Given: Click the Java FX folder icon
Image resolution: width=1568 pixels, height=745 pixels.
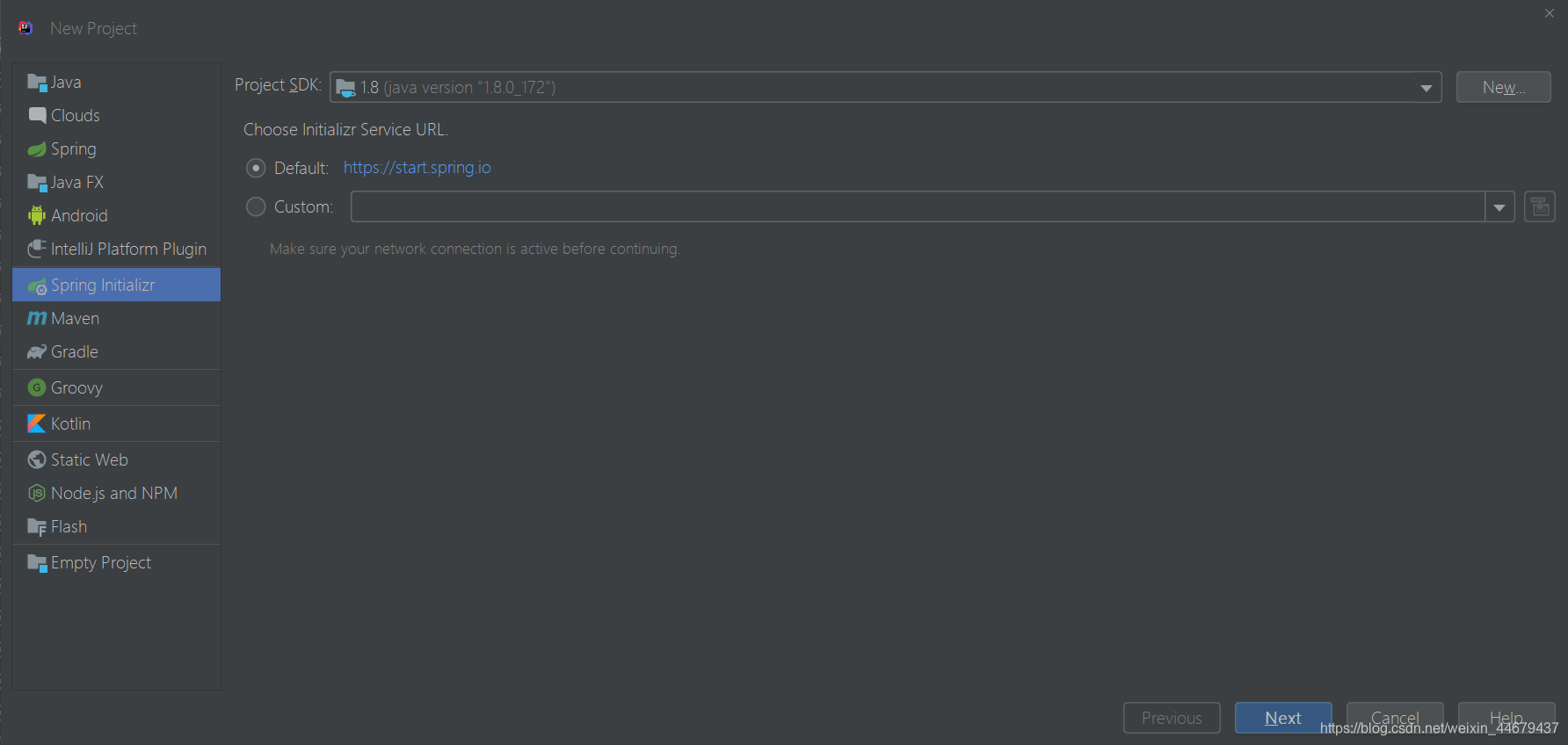Looking at the screenshot, I should 37,183.
